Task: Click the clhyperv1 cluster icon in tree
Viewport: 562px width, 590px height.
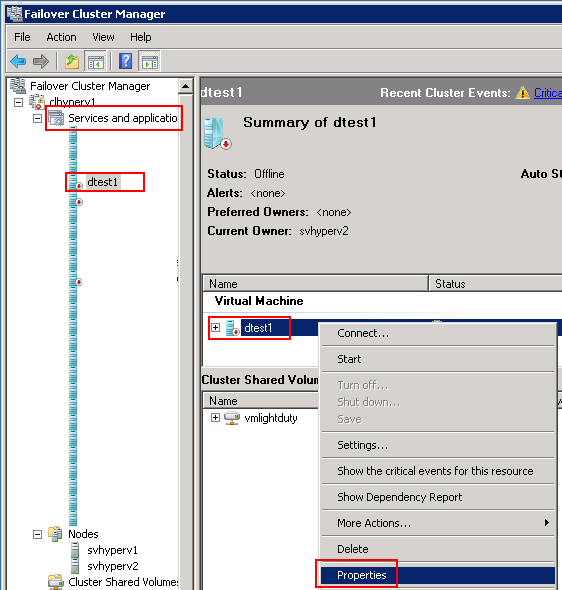Action: 37,102
